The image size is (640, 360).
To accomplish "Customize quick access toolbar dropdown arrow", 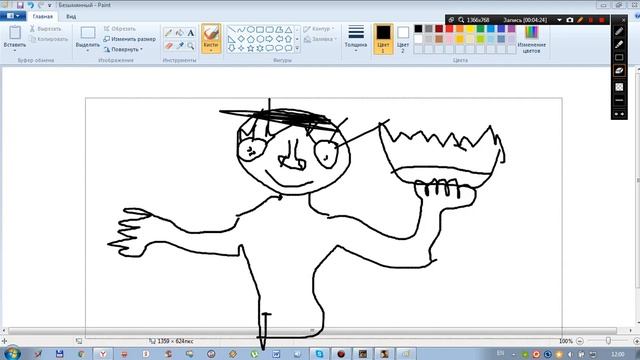I will [49, 5].
